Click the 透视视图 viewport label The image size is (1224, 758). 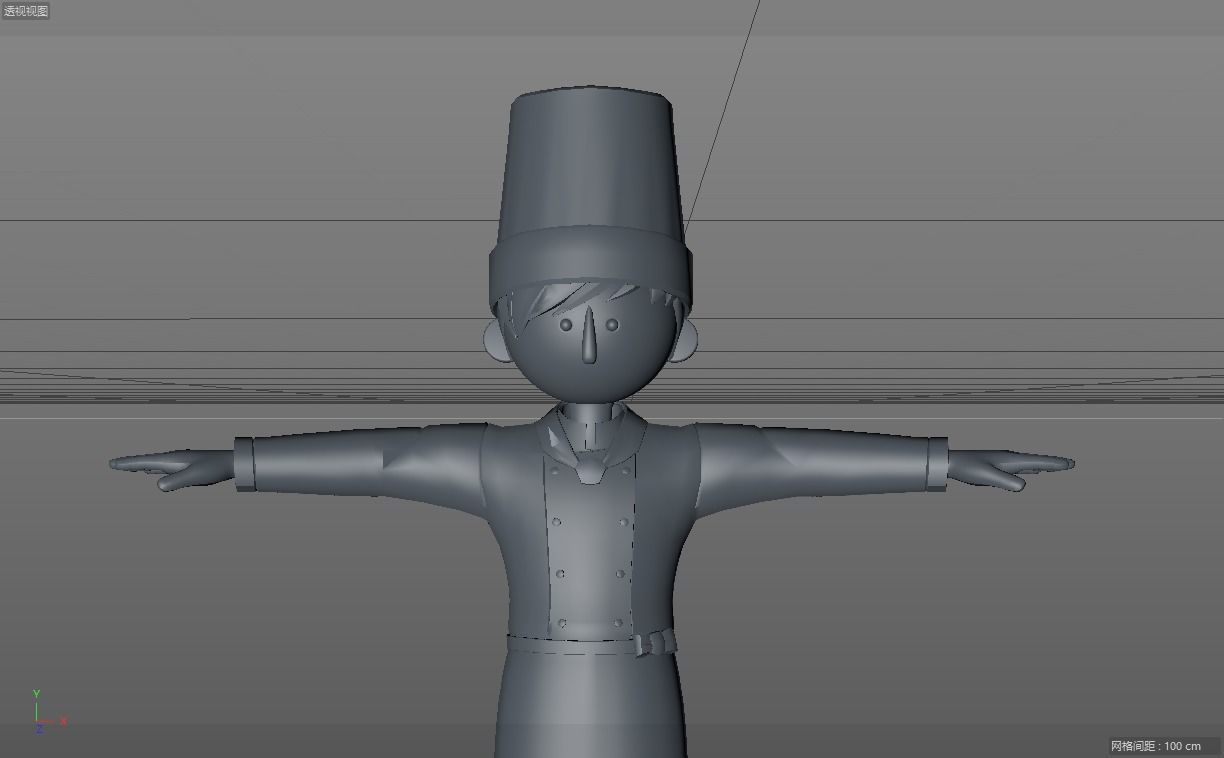coord(25,11)
